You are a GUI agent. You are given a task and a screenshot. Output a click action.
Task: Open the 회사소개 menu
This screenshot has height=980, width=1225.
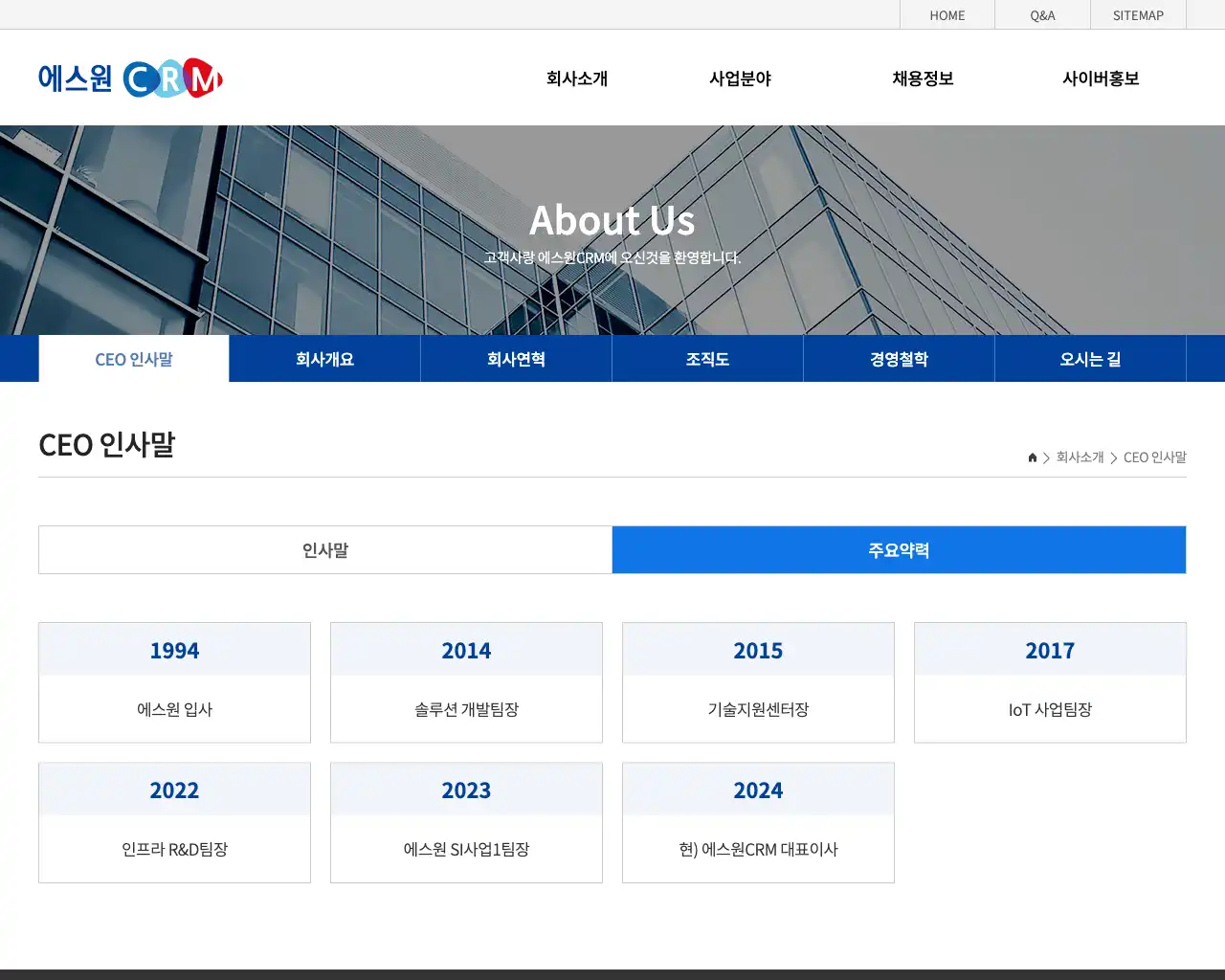click(x=575, y=78)
